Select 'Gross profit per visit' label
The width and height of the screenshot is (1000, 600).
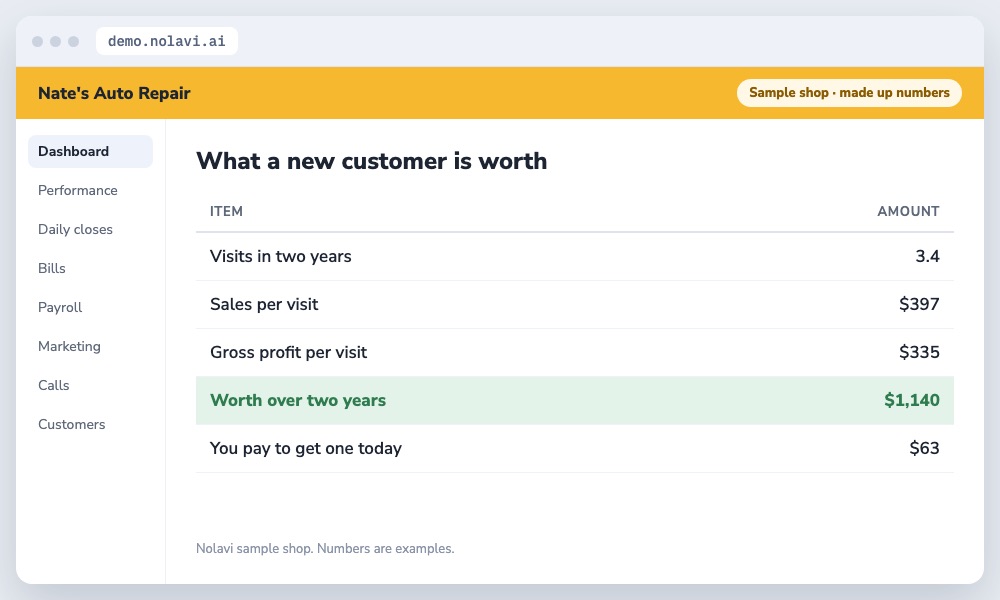pos(288,352)
